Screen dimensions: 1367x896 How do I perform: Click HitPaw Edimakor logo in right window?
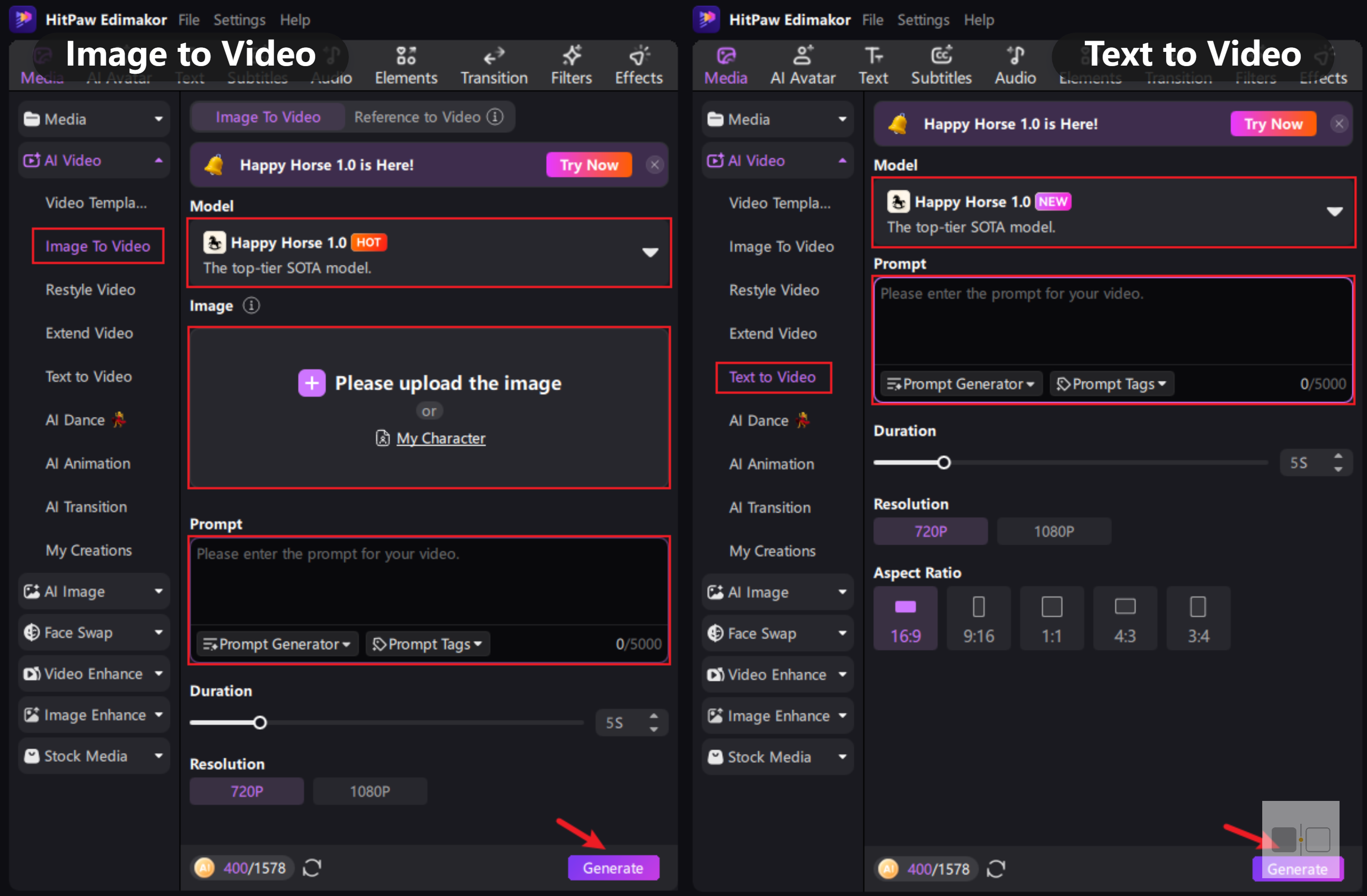click(706, 19)
